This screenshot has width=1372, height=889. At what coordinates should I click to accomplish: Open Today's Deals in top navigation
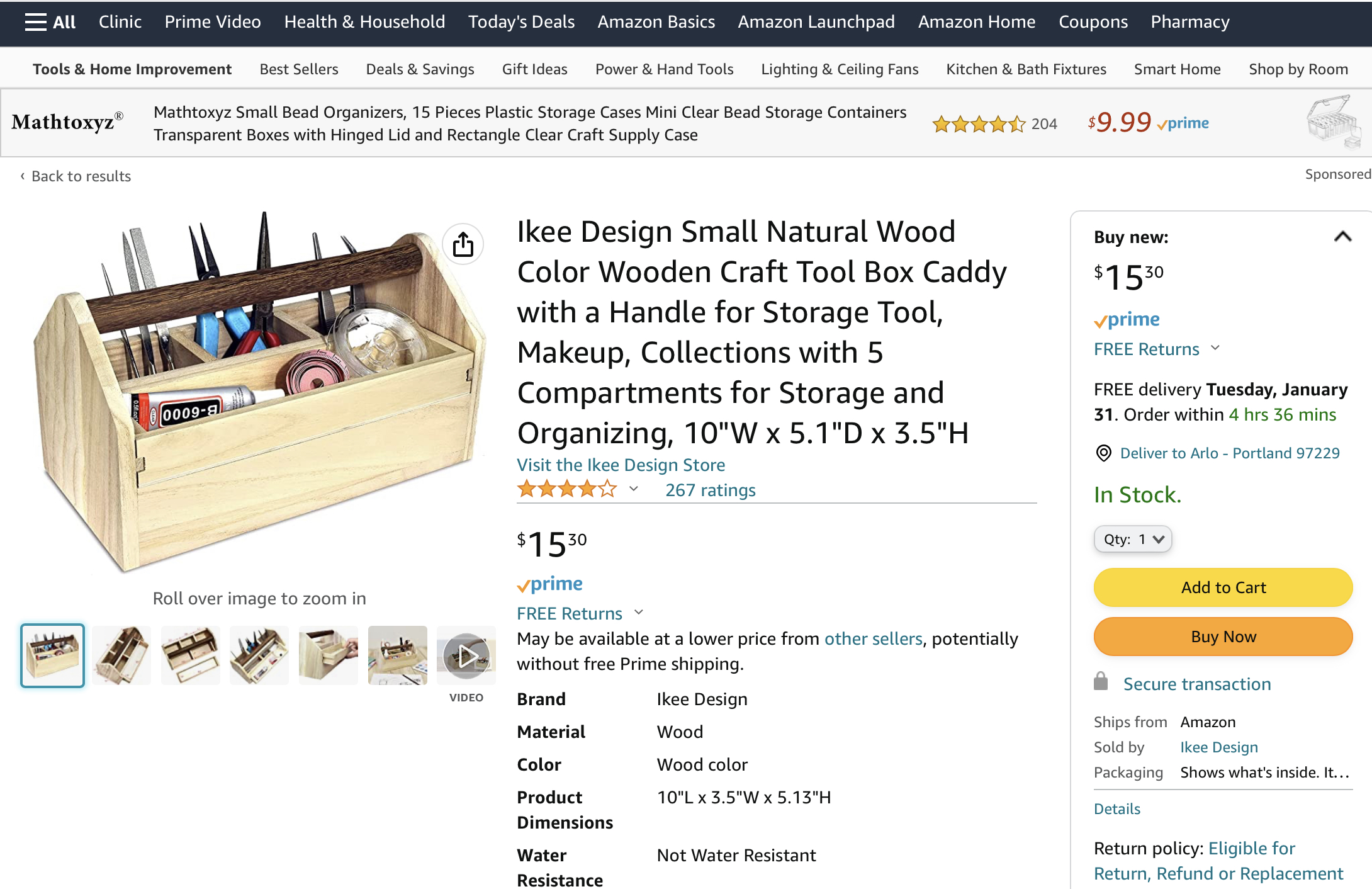click(521, 22)
